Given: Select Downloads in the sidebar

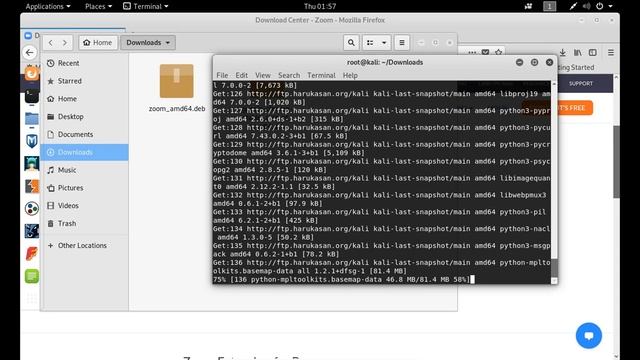Looking at the screenshot, I should pyautogui.click(x=84, y=152).
